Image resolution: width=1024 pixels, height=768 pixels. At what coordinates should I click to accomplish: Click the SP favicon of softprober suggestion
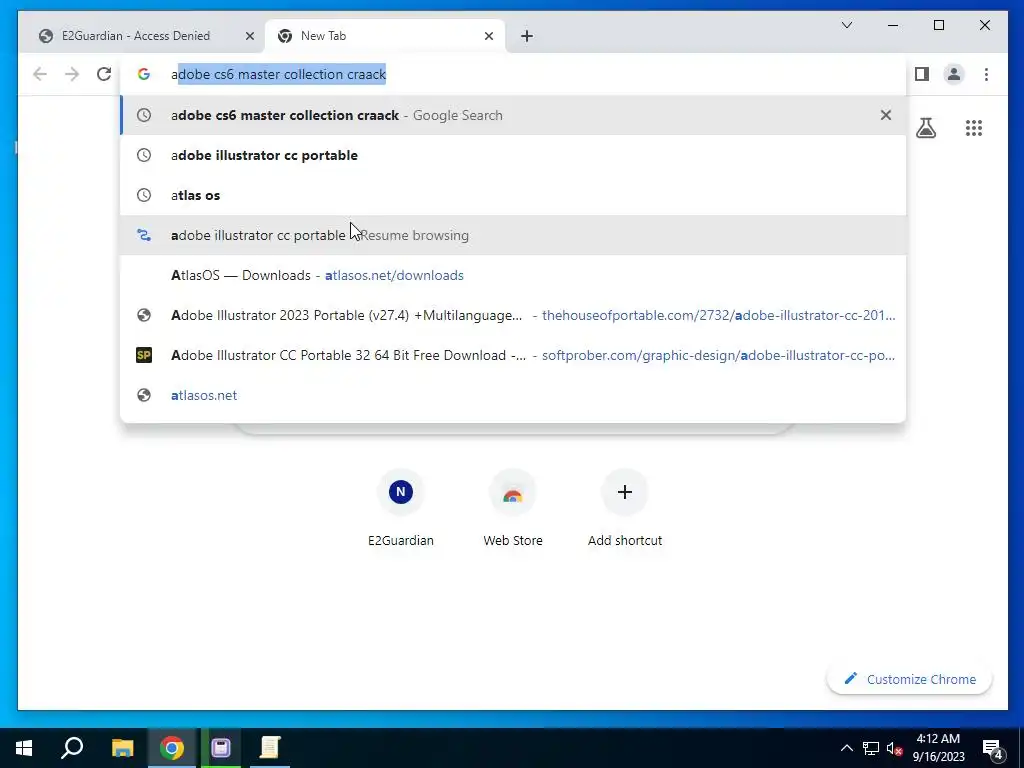pos(144,355)
